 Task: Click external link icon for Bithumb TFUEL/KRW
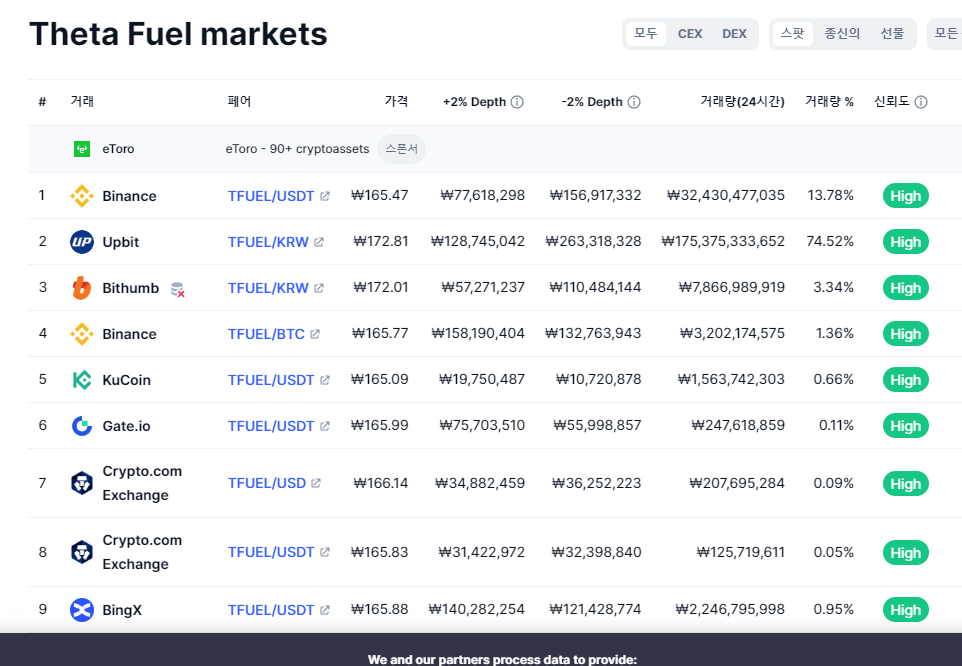click(x=318, y=288)
